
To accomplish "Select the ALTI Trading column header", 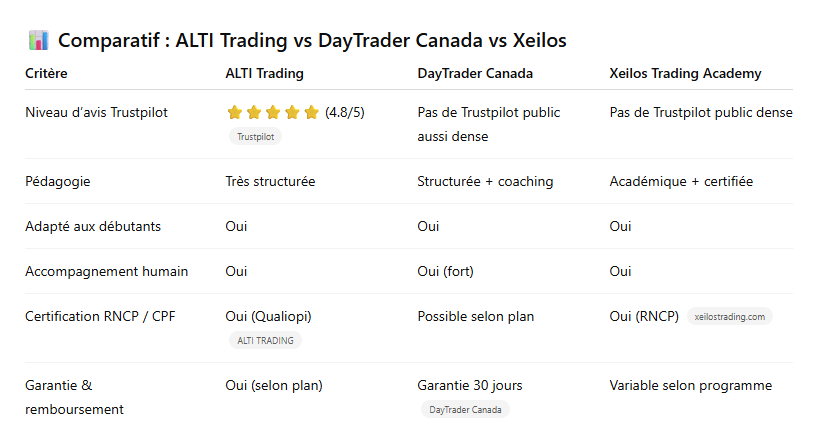I will click(264, 73).
